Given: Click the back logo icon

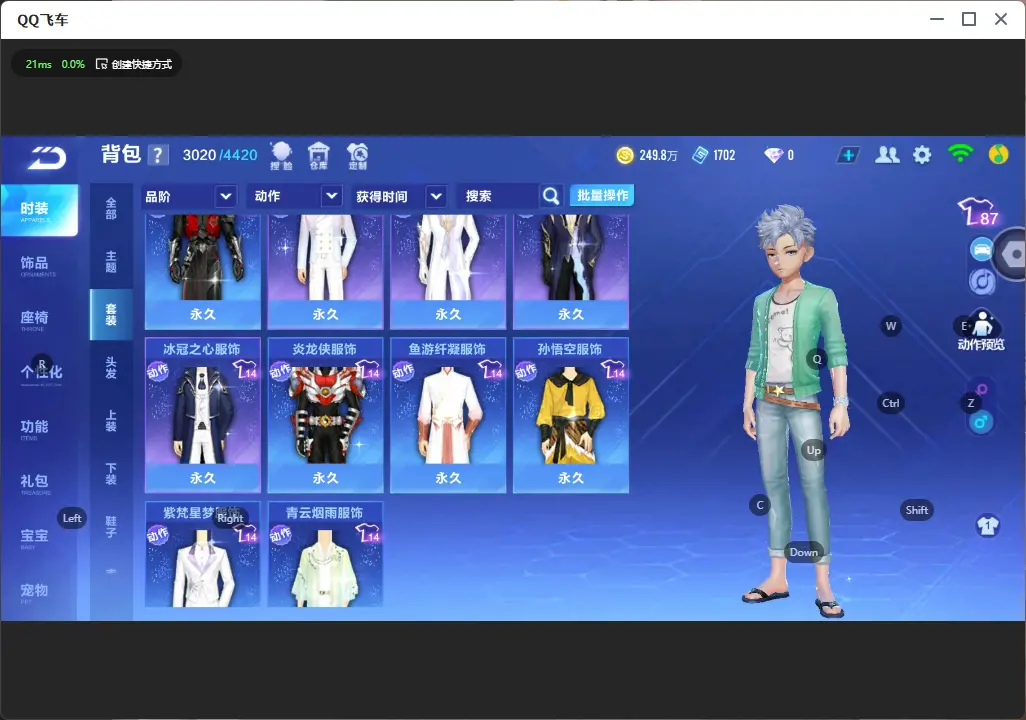Looking at the screenshot, I should click(x=47, y=158).
